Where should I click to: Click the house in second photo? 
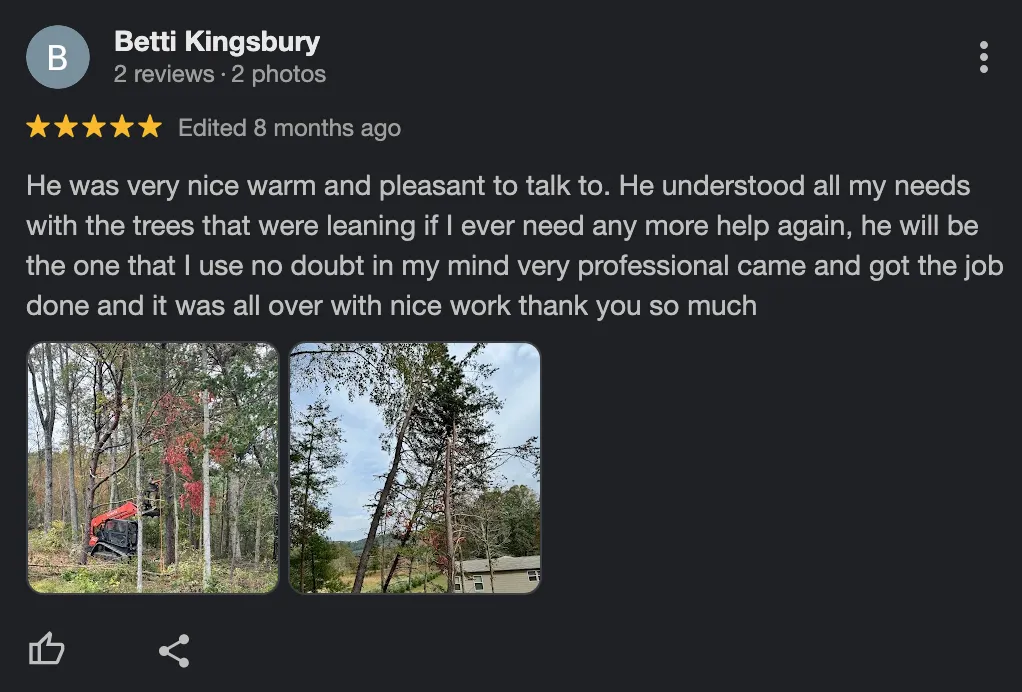click(499, 573)
